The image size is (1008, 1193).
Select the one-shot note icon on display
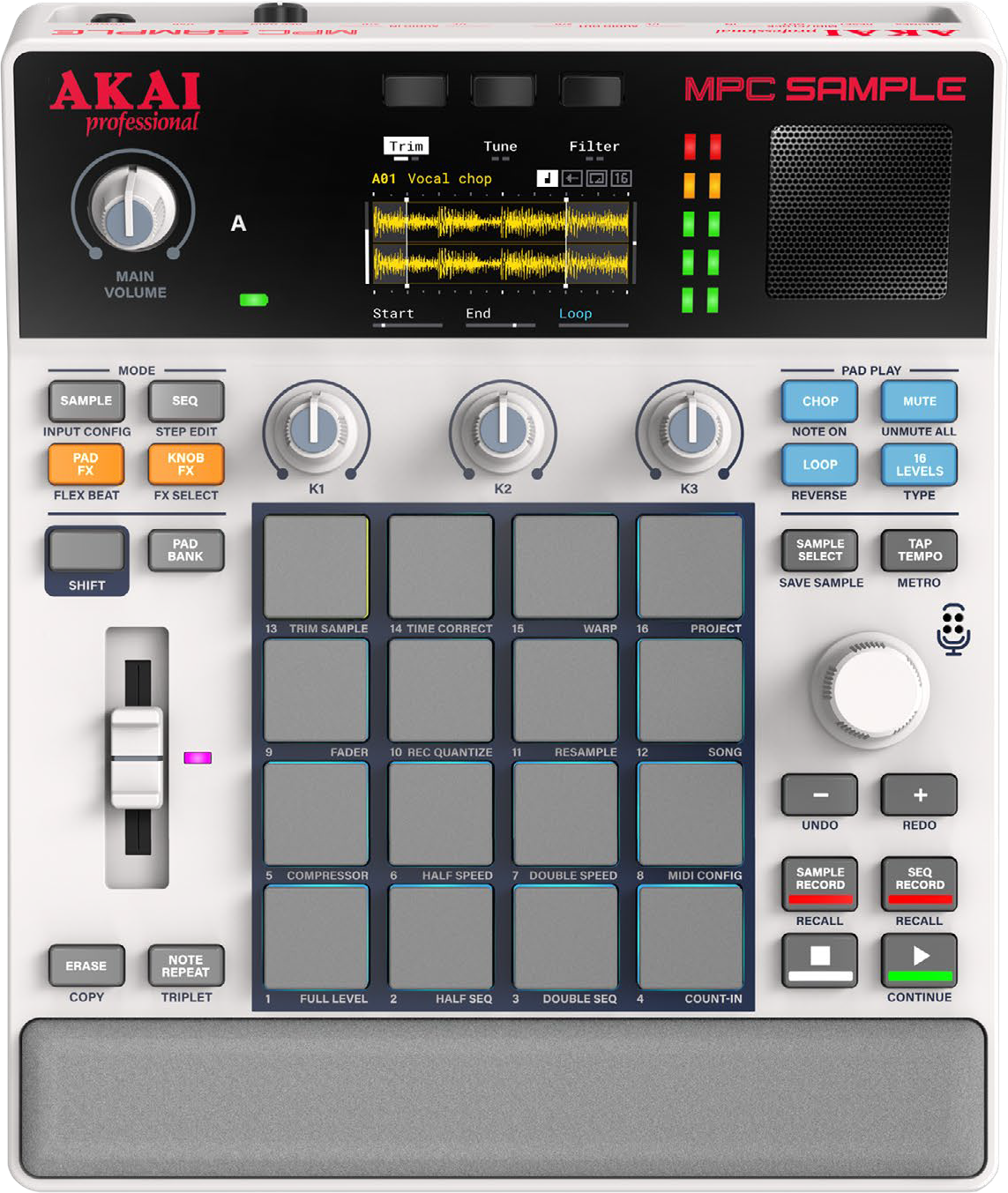[x=547, y=178]
